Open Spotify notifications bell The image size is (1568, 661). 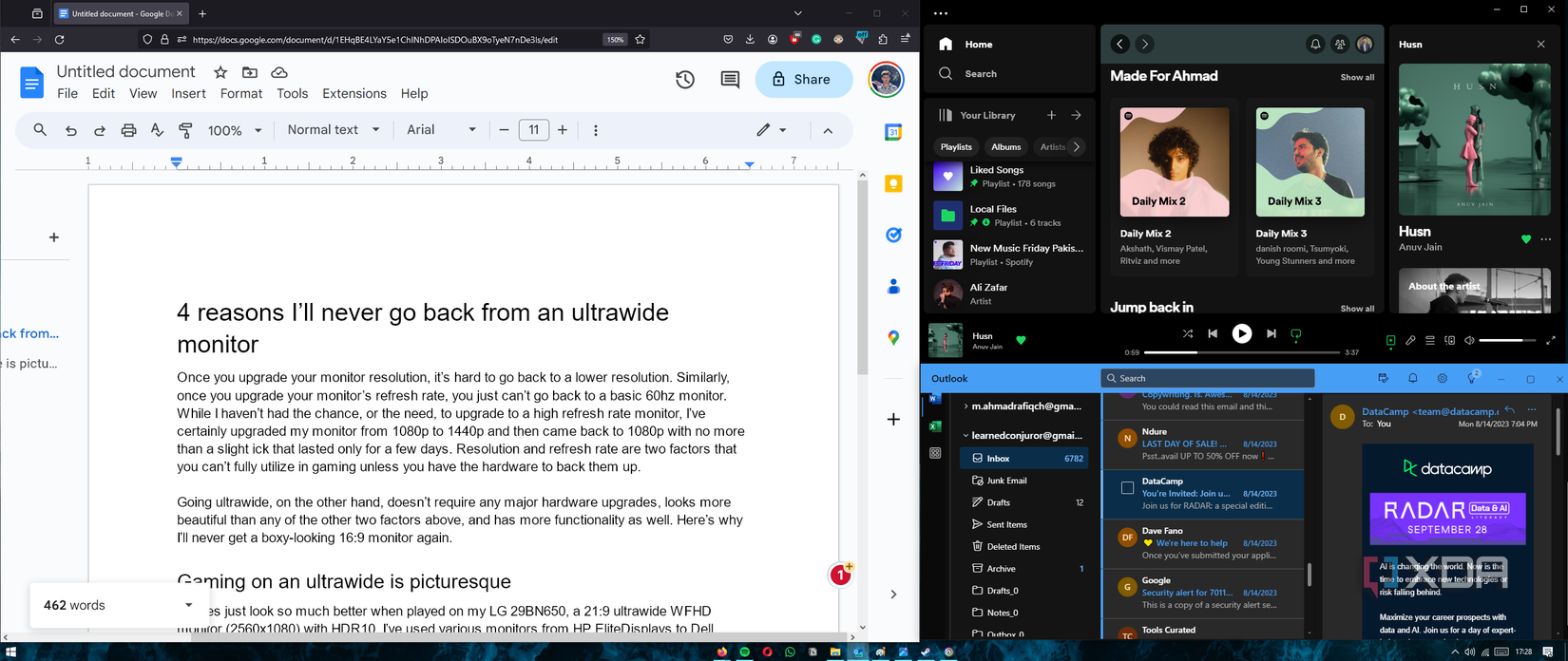pyautogui.click(x=1315, y=45)
